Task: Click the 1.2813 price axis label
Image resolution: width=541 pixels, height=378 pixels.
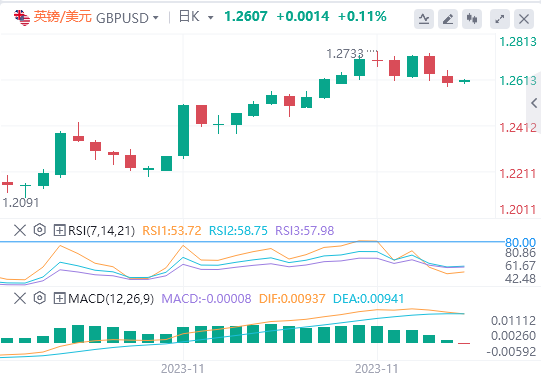Action: pos(518,42)
